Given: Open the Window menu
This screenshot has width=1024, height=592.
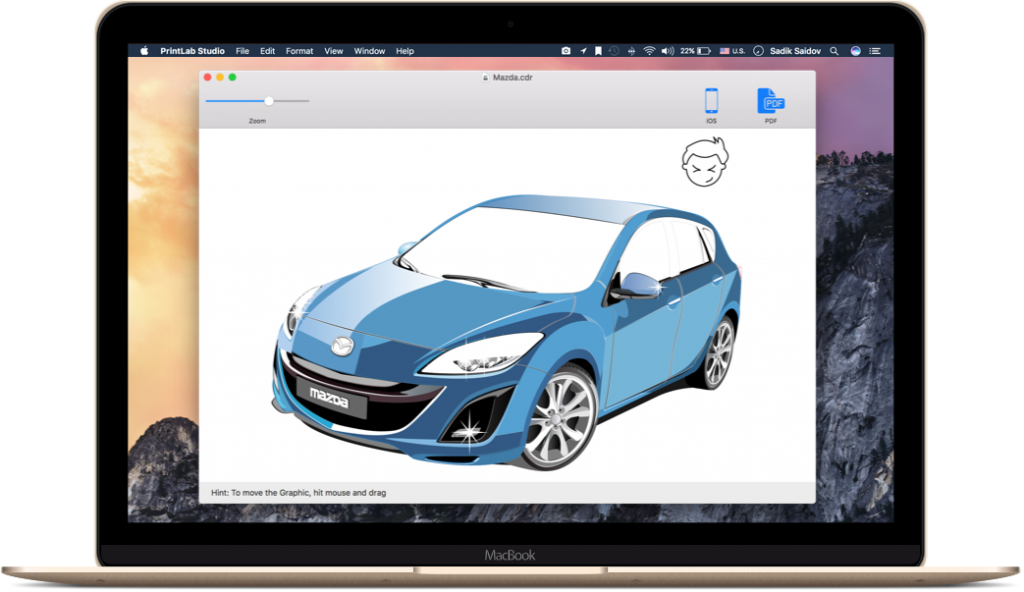Looking at the screenshot, I should pyautogui.click(x=369, y=50).
